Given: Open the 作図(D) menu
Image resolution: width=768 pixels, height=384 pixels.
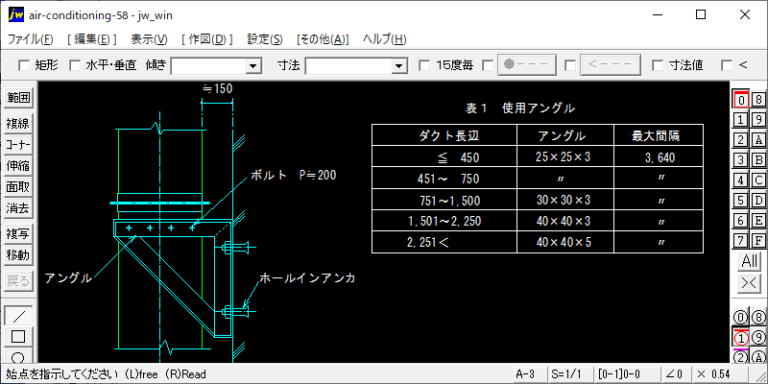Looking at the screenshot, I should [207, 39].
